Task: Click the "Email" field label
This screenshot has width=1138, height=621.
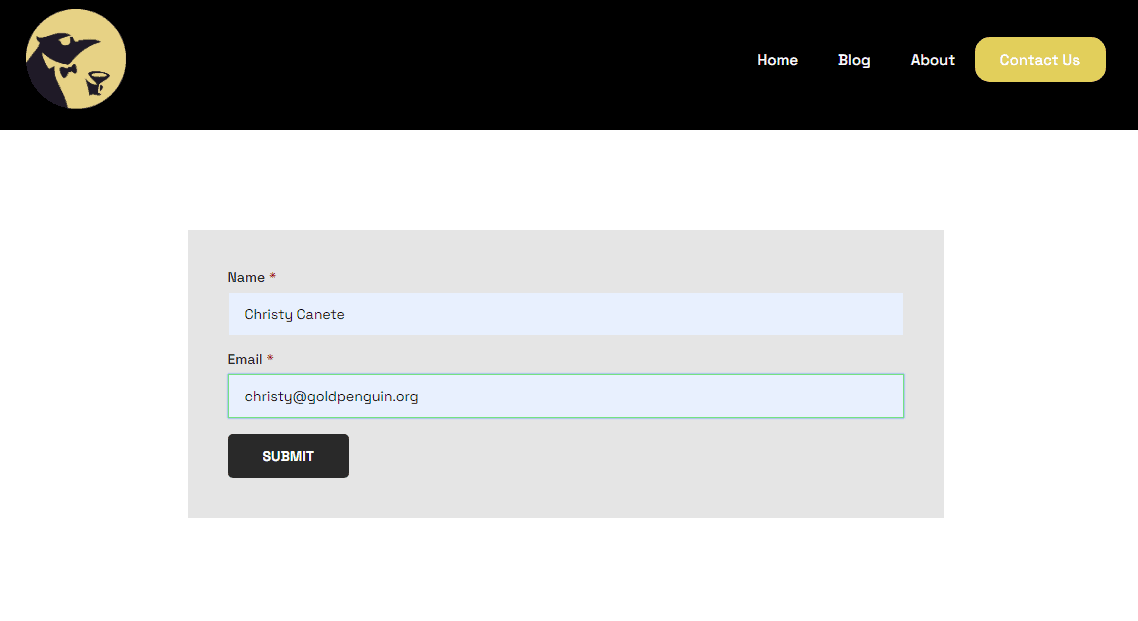Action: pyautogui.click(x=245, y=360)
